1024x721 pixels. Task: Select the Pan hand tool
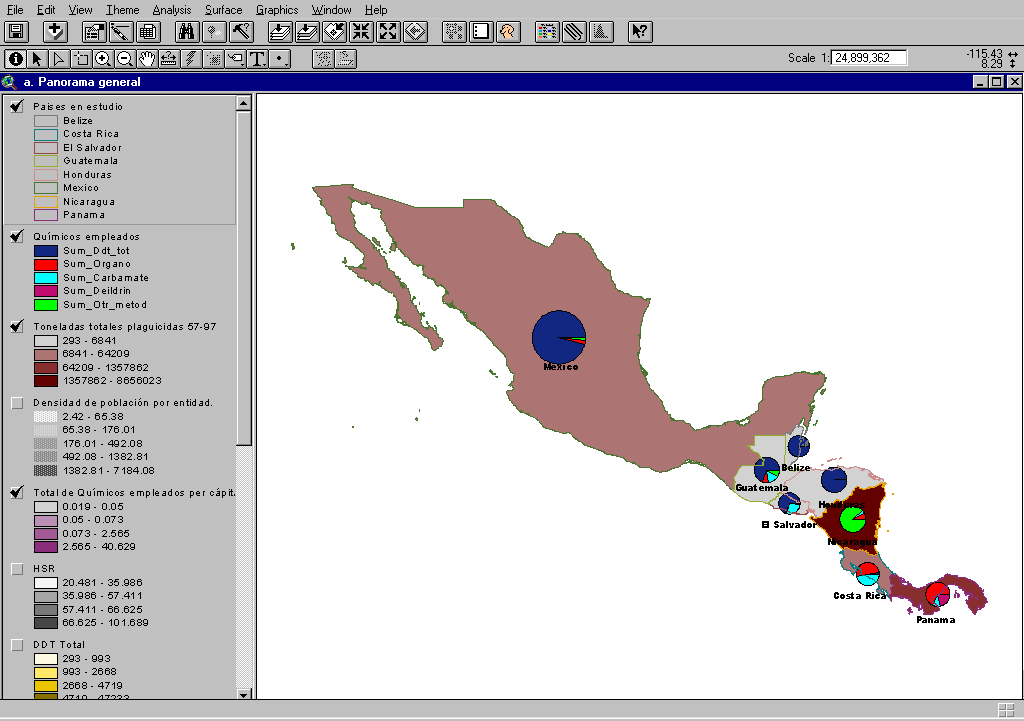point(147,59)
